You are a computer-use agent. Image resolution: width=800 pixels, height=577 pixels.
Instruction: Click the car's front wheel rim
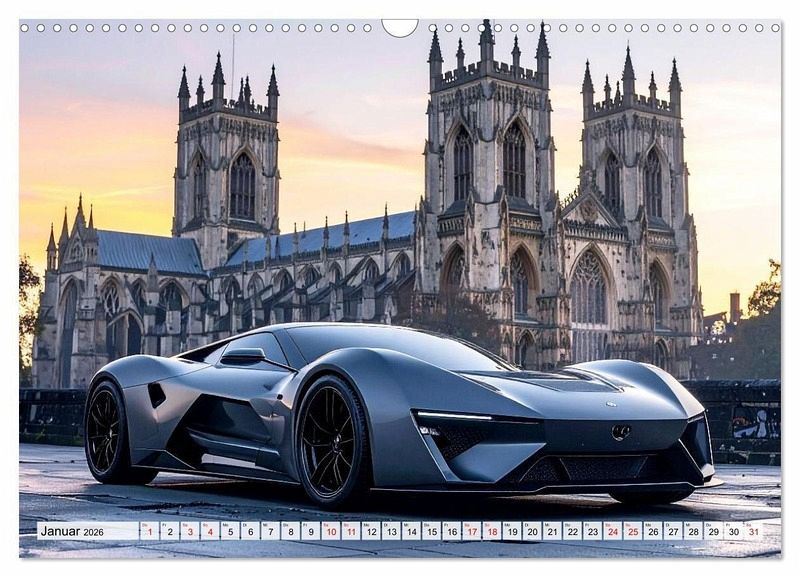click(x=328, y=441)
